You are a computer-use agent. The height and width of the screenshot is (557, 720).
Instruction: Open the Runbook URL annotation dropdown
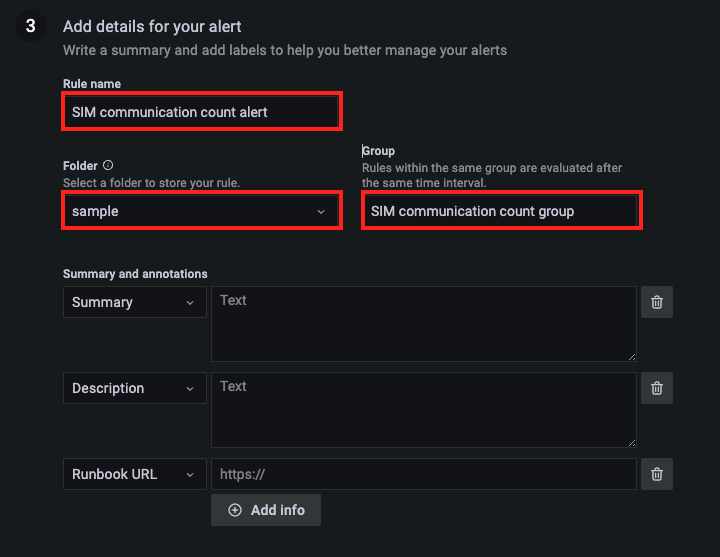135,474
